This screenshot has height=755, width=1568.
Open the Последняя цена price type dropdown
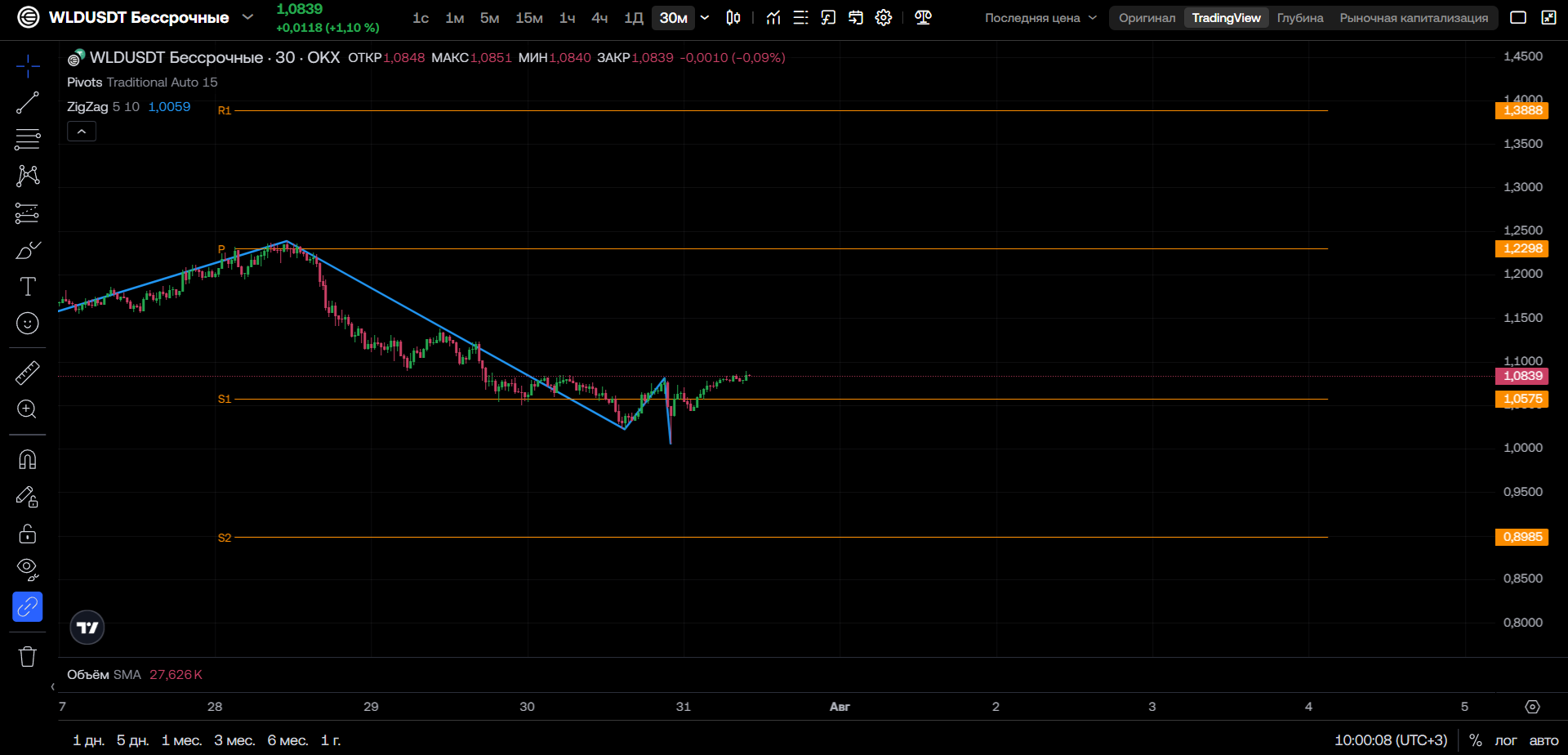point(1040,18)
